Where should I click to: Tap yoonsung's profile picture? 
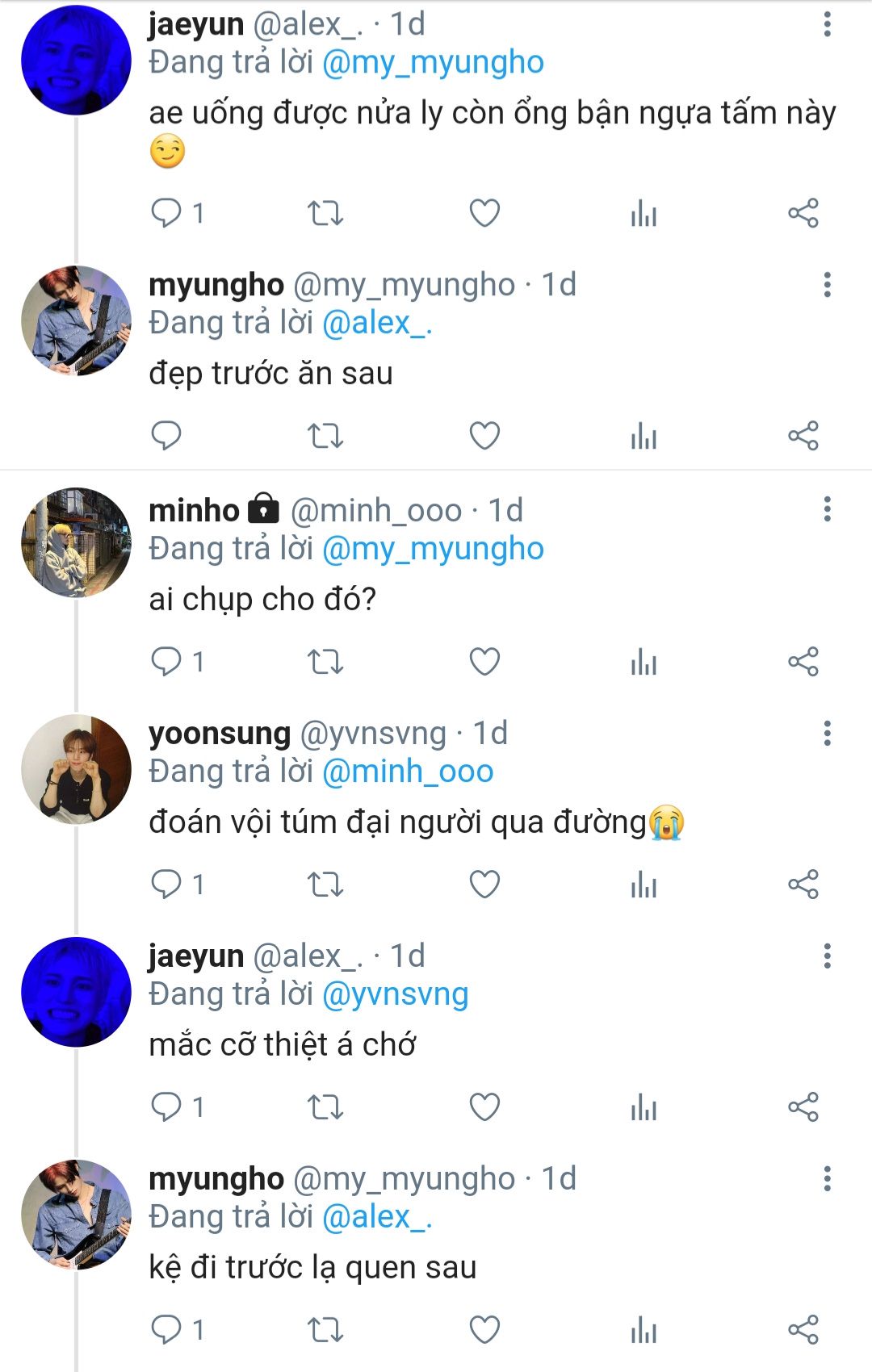(76, 768)
